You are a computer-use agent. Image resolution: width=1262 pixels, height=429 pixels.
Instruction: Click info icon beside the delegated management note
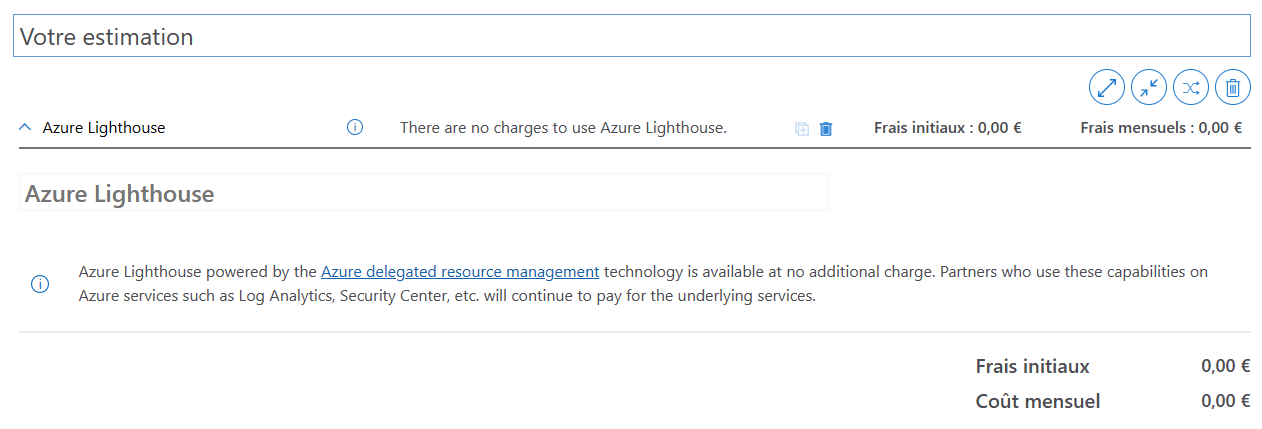(x=40, y=284)
